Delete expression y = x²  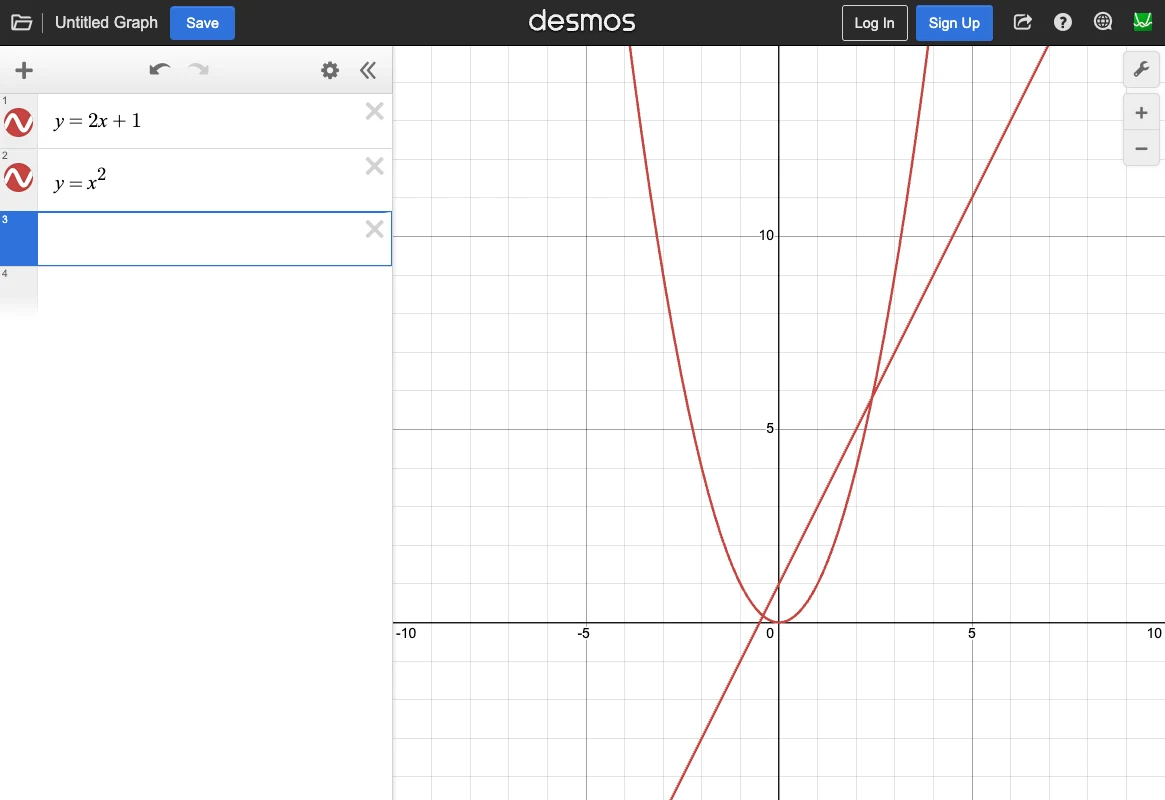374,166
